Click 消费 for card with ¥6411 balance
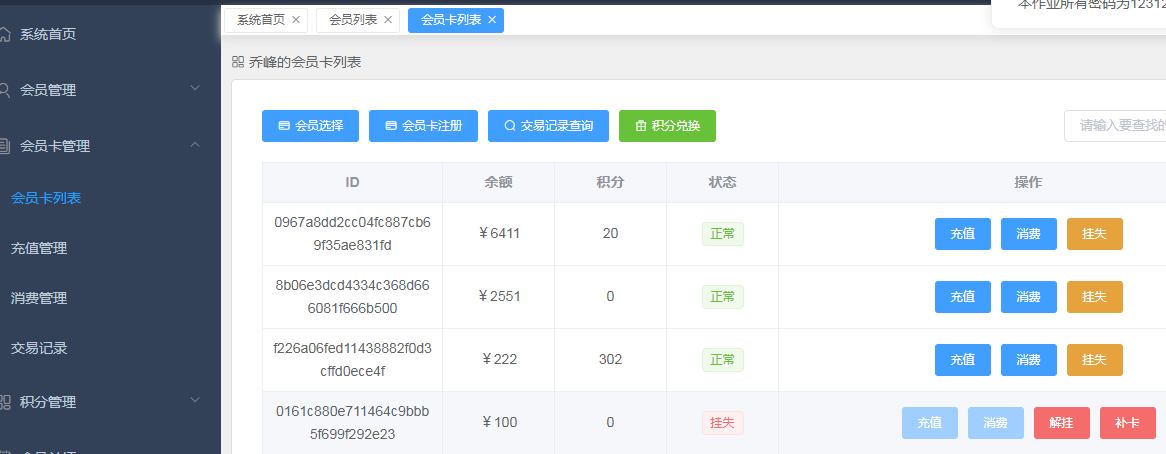Image resolution: width=1166 pixels, height=454 pixels. pos(1028,234)
